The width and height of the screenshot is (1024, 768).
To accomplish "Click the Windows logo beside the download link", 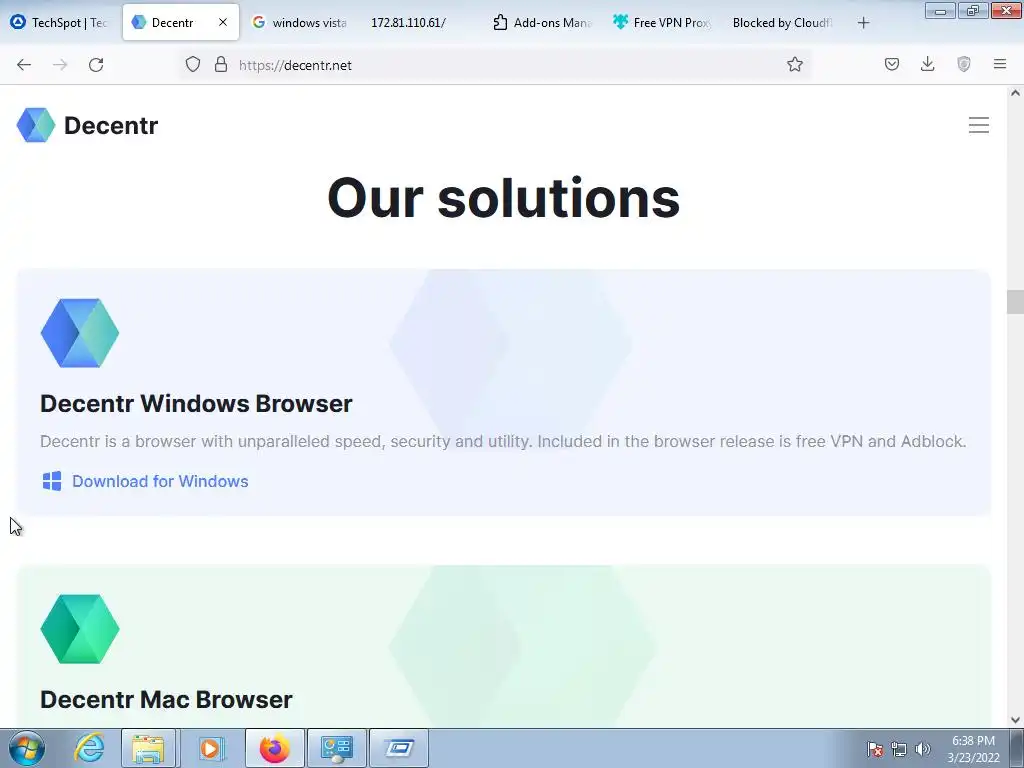I will coord(52,481).
